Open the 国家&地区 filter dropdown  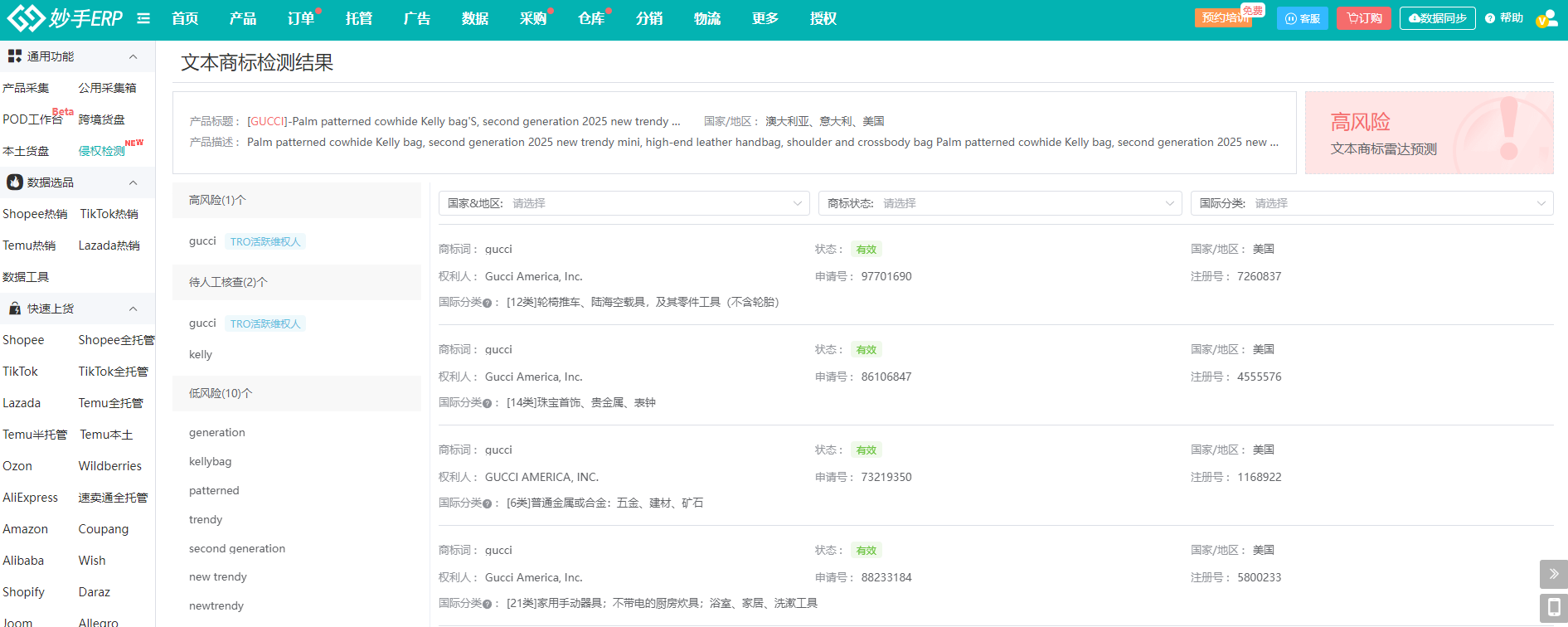[x=624, y=203]
